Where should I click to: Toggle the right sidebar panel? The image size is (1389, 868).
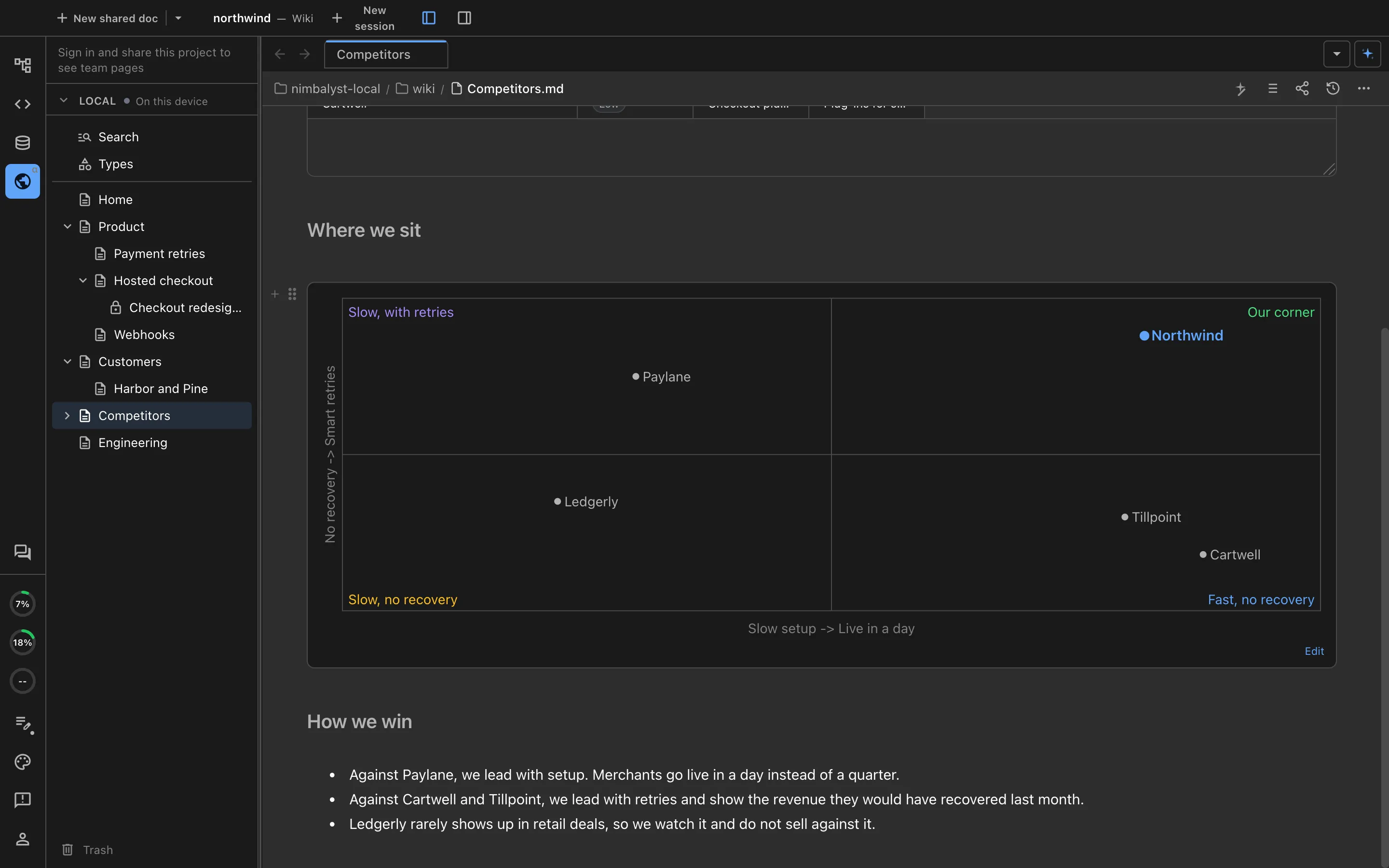464,18
